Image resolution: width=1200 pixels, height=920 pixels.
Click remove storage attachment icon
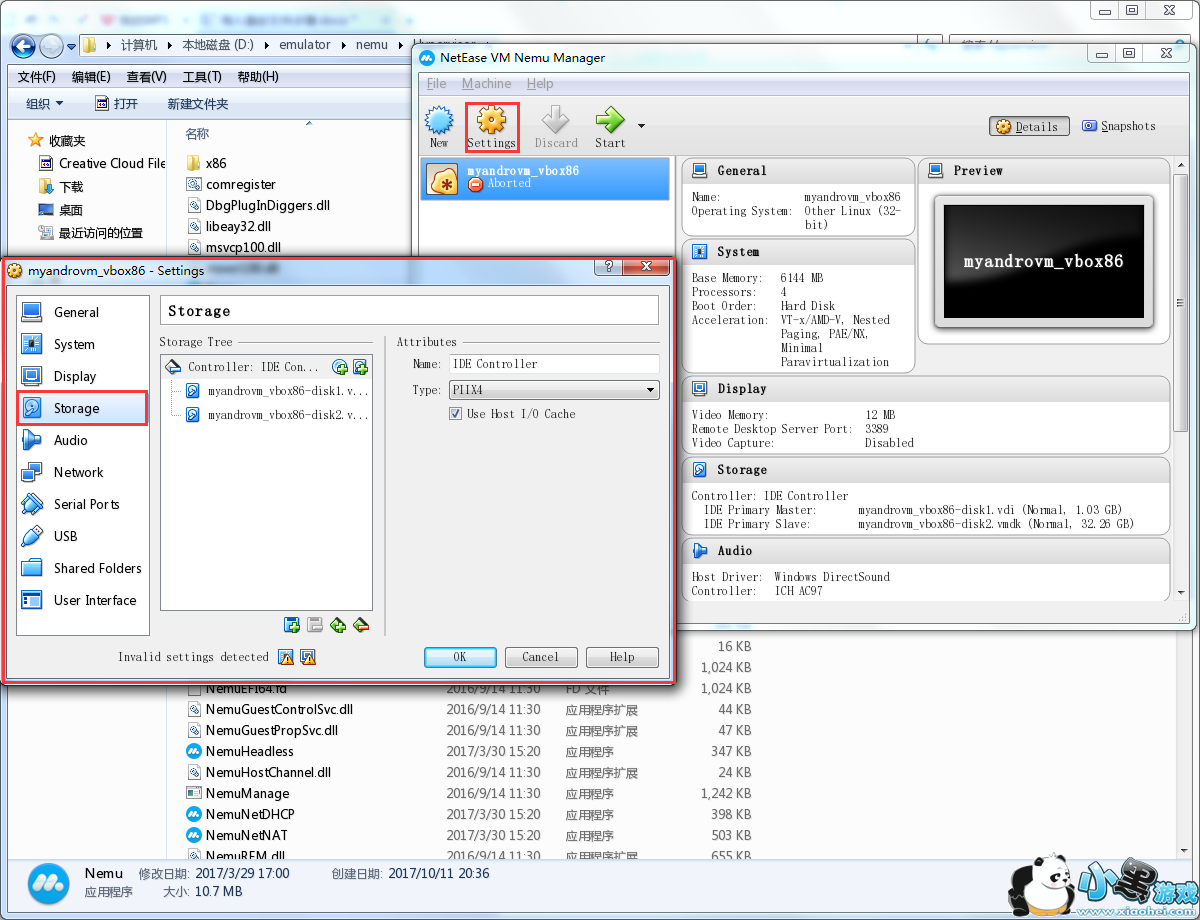(x=361, y=625)
